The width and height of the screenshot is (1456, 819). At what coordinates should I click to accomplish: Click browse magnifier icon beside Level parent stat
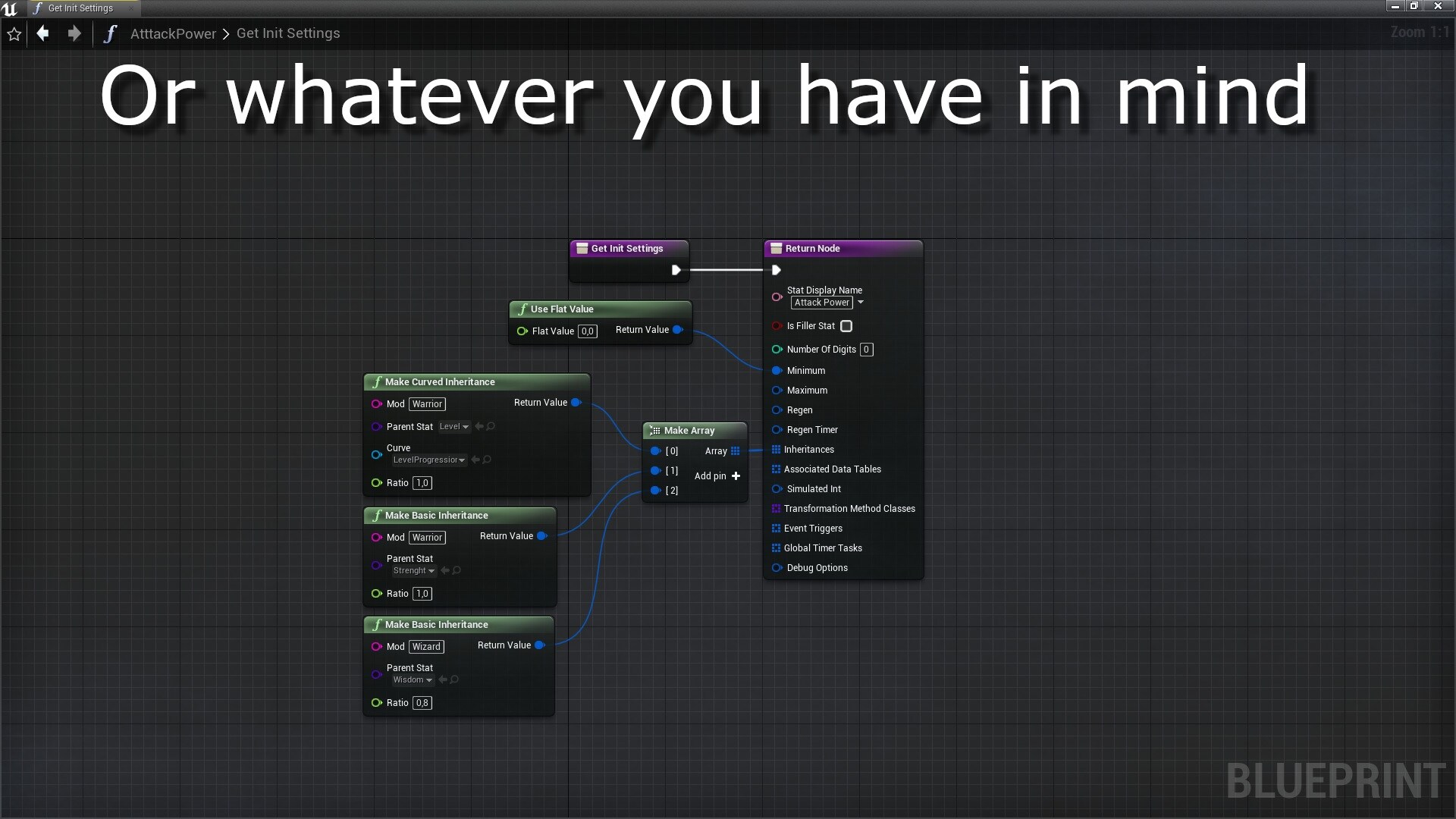491,426
